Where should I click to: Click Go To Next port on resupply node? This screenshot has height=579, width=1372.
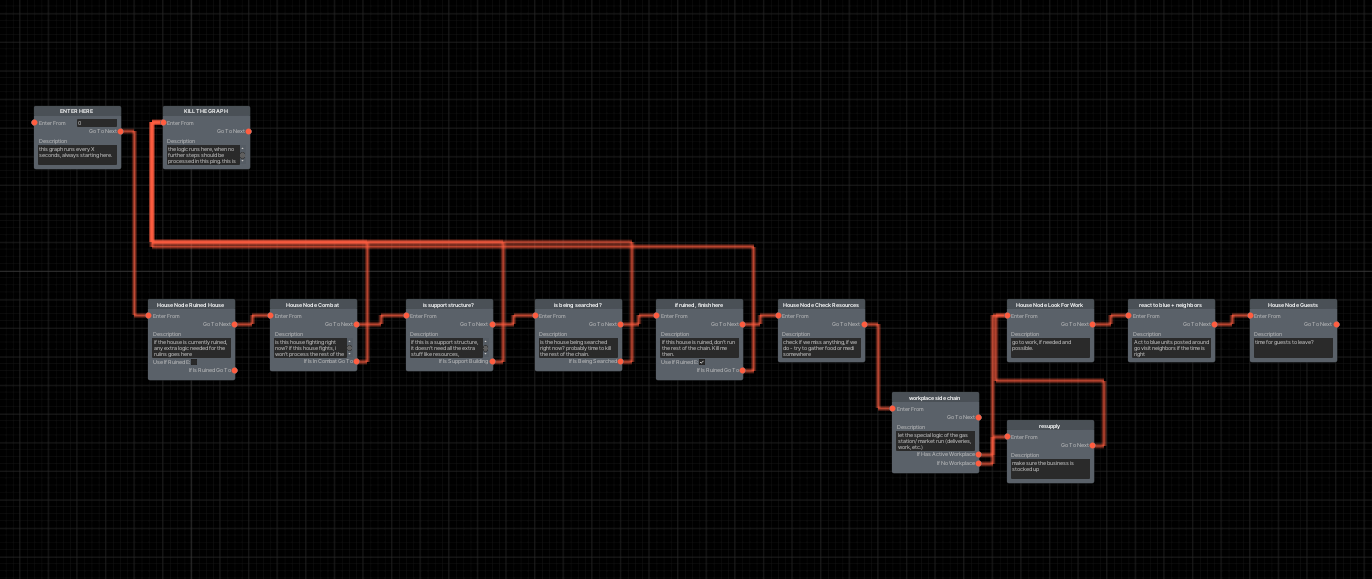click(x=1093, y=445)
